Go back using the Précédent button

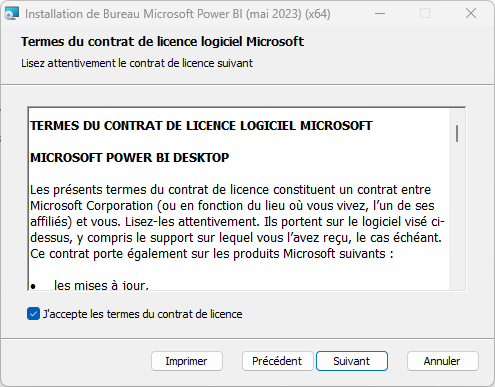click(x=277, y=361)
